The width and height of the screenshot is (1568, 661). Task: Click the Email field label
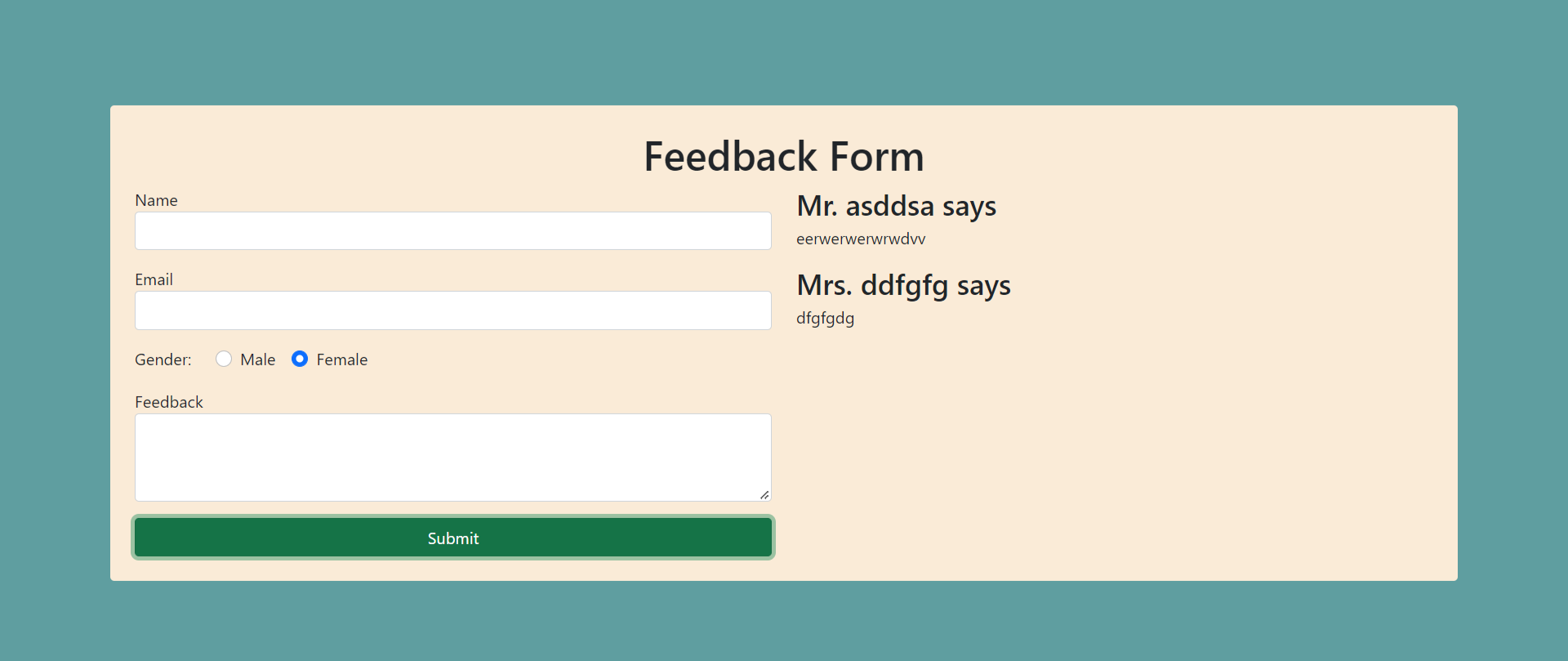154,279
